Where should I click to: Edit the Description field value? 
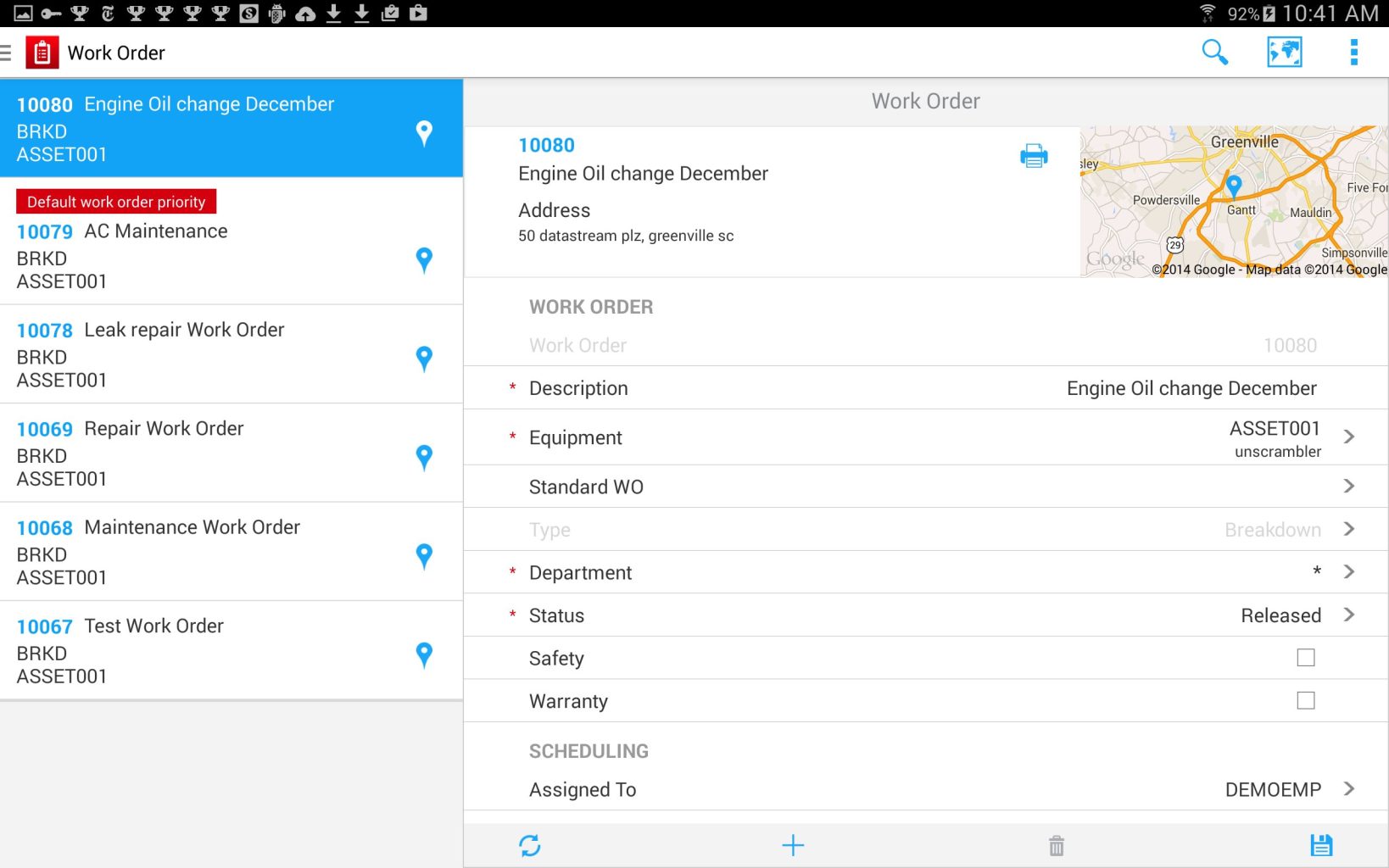tap(1191, 388)
